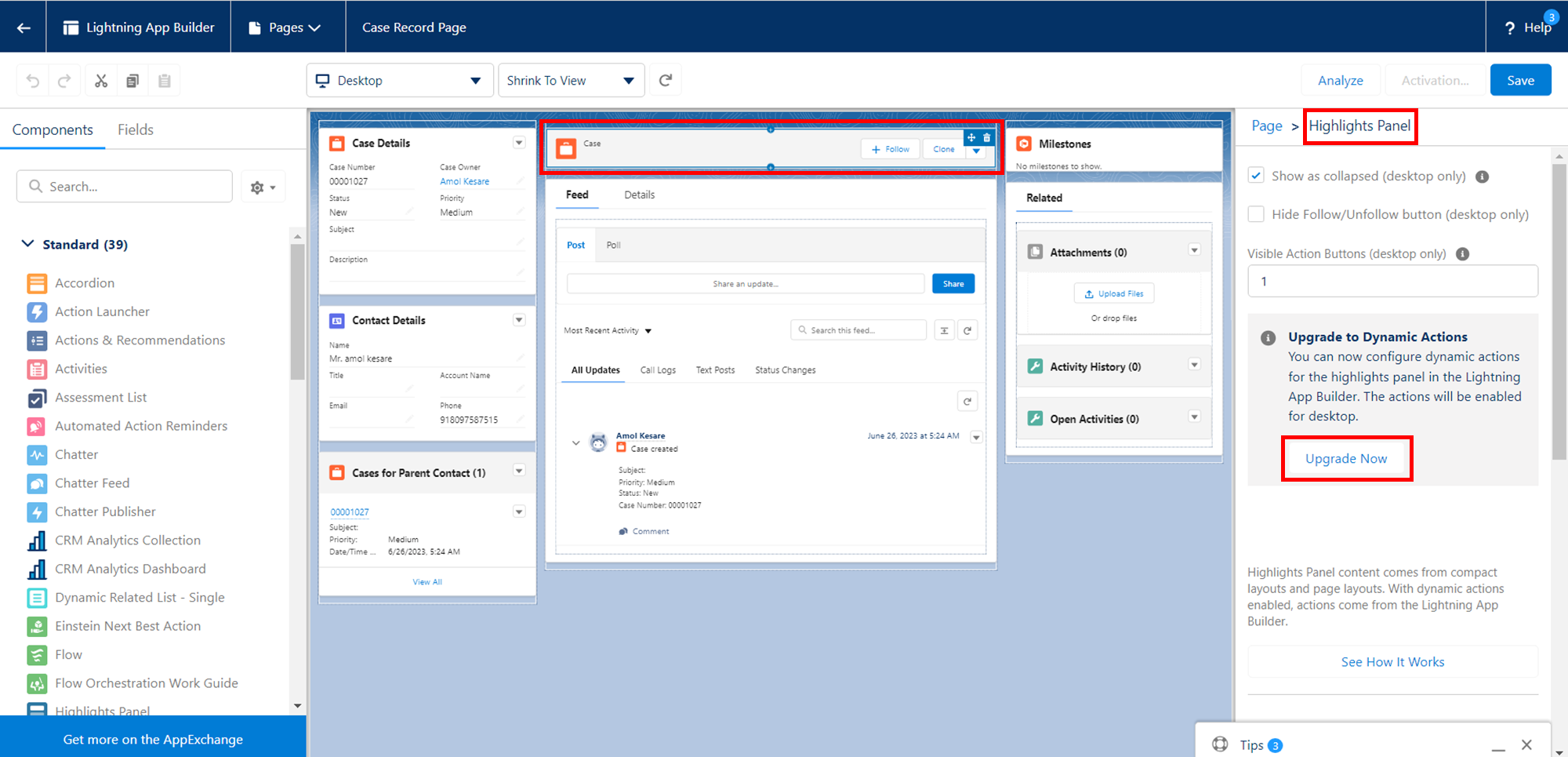Click the Upgrade Now button

(x=1346, y=459)
